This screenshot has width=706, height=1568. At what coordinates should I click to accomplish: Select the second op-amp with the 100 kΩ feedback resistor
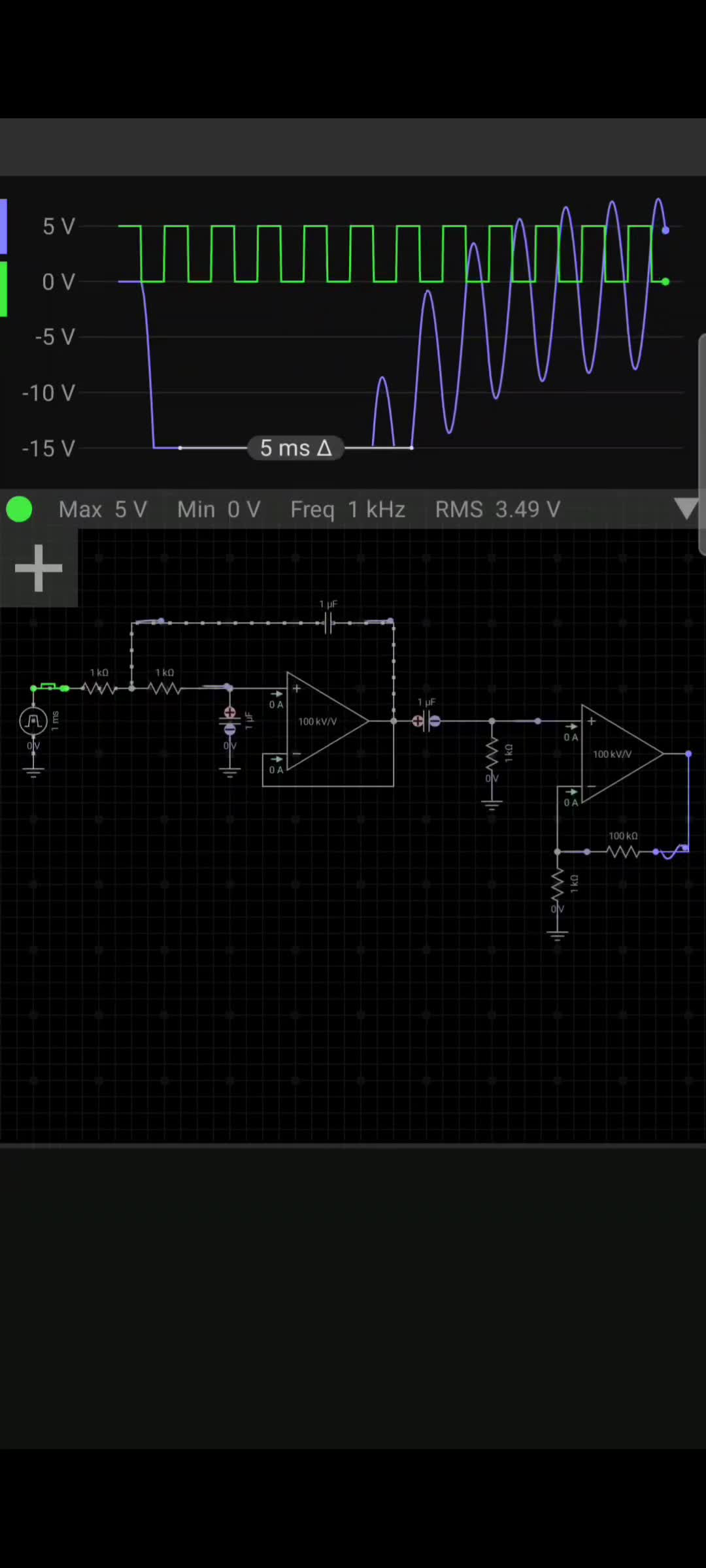click(622, 754)
